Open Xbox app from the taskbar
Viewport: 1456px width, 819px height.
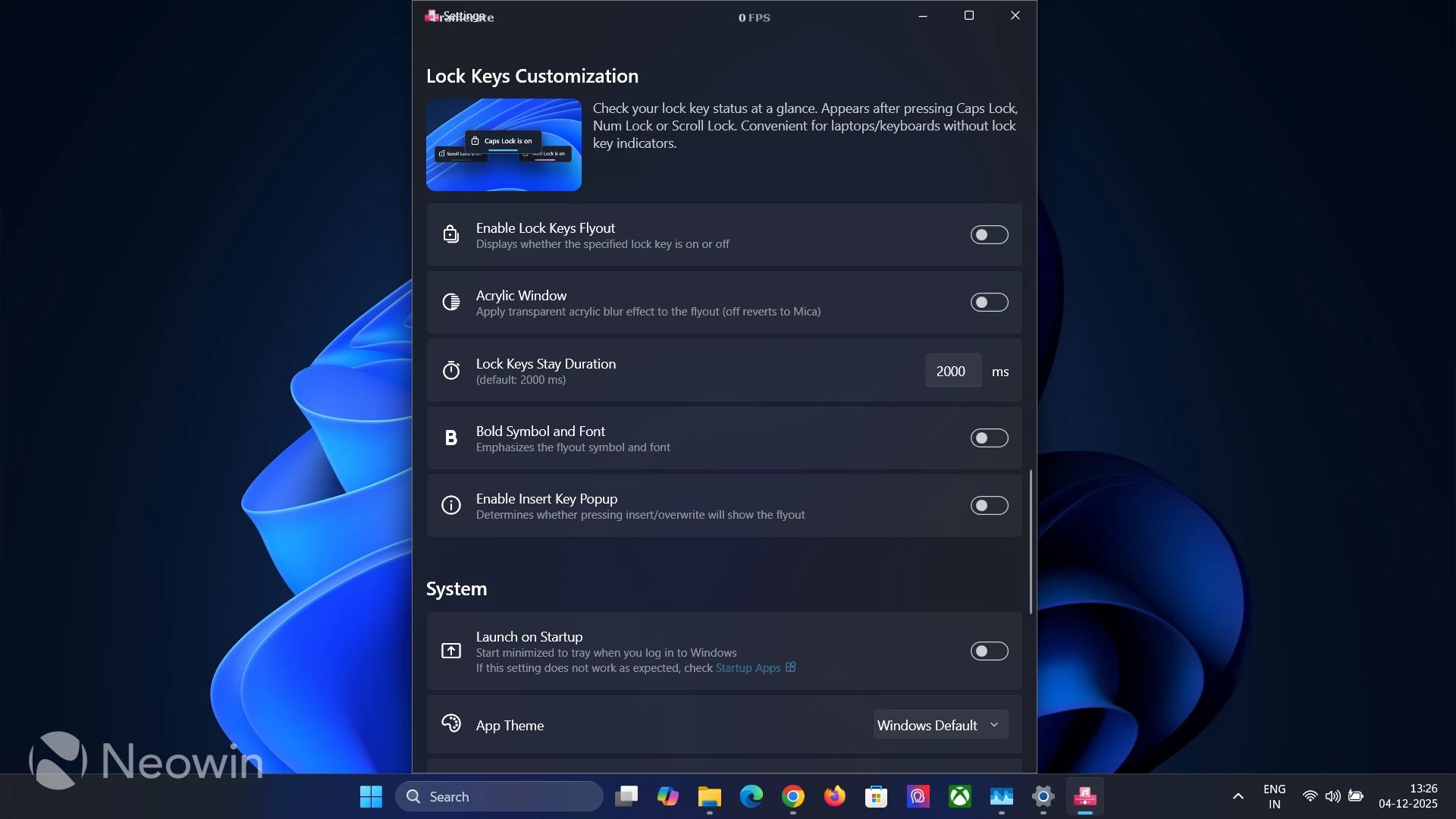coord(960,796)
